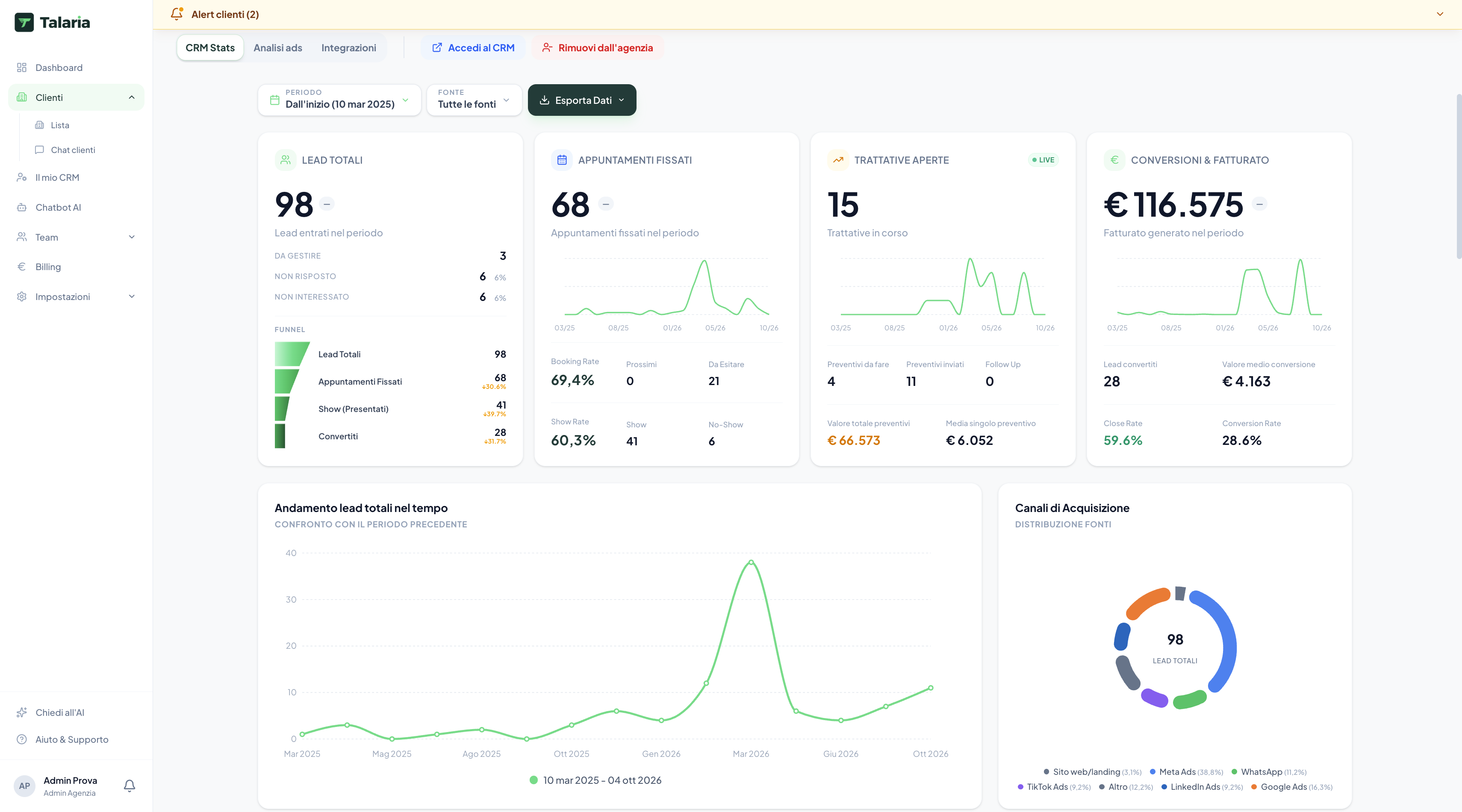
Task: Click the Lead Totali card icon
Action: click(286, 160)
